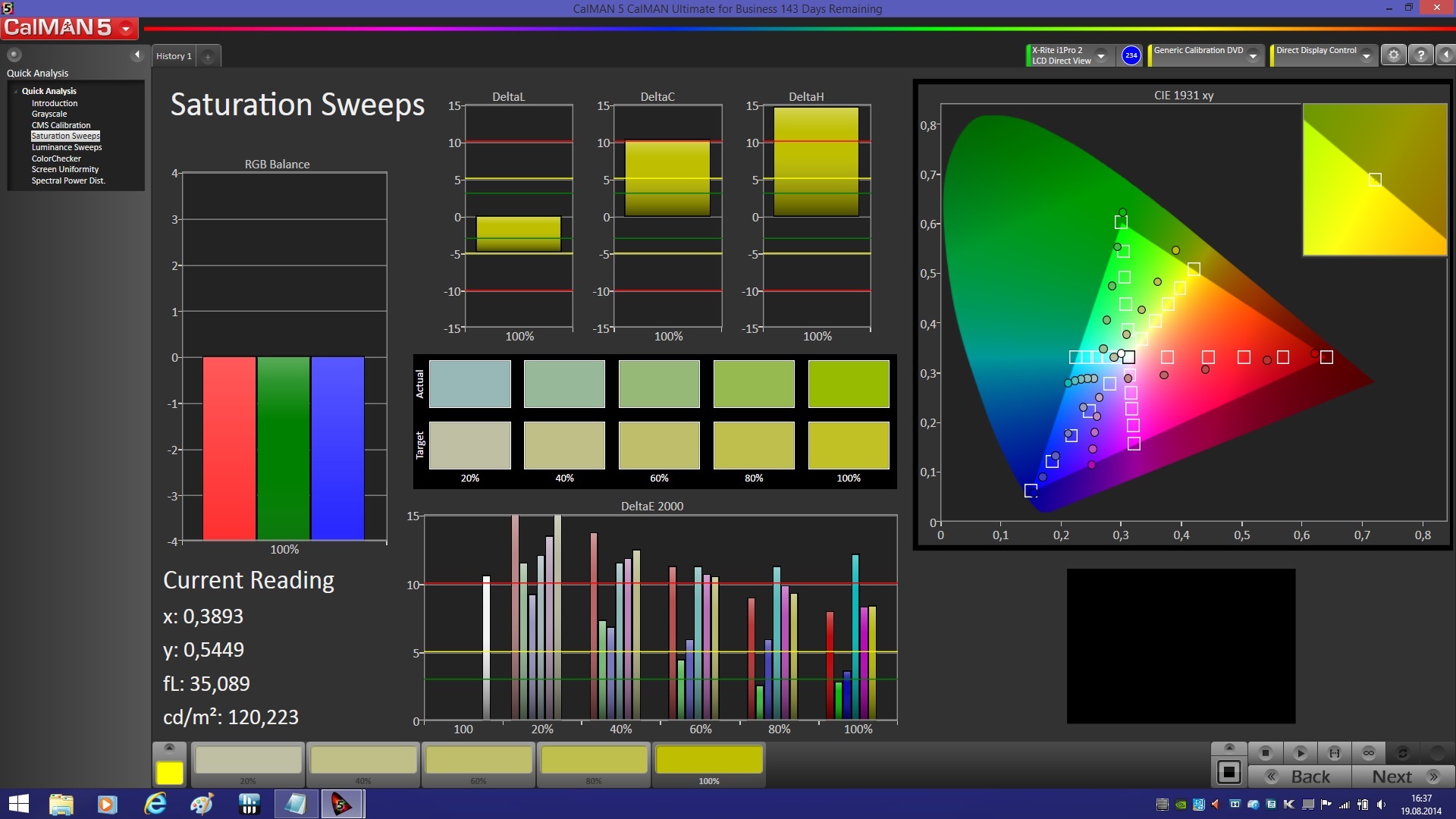Open the Generic Calibration DVD source dropdown
This screenshot has height=819, width=1456.
1254,55
